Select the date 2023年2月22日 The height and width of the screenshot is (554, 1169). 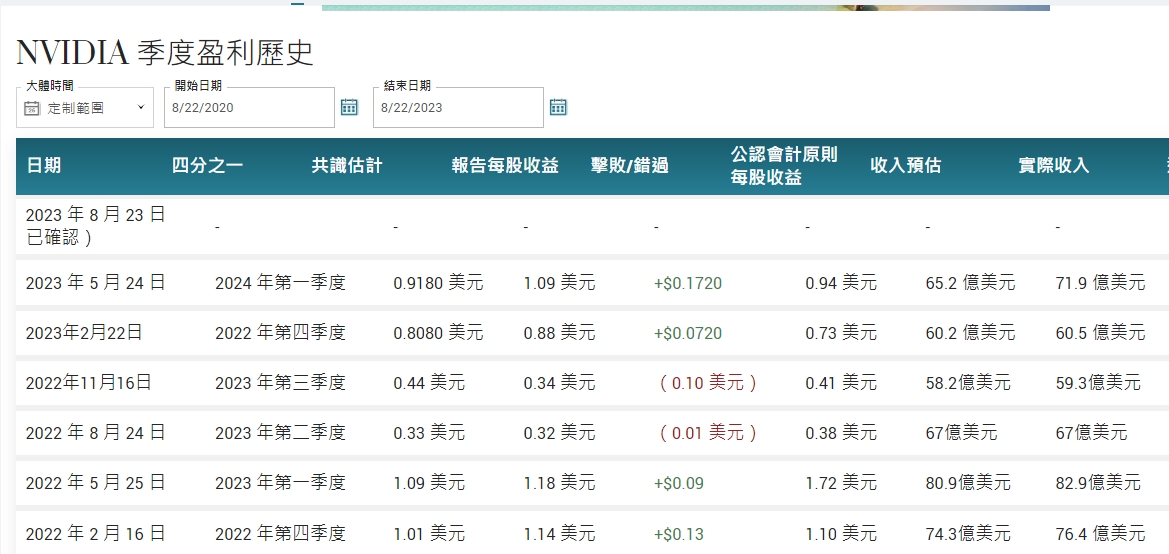(84, 333)
